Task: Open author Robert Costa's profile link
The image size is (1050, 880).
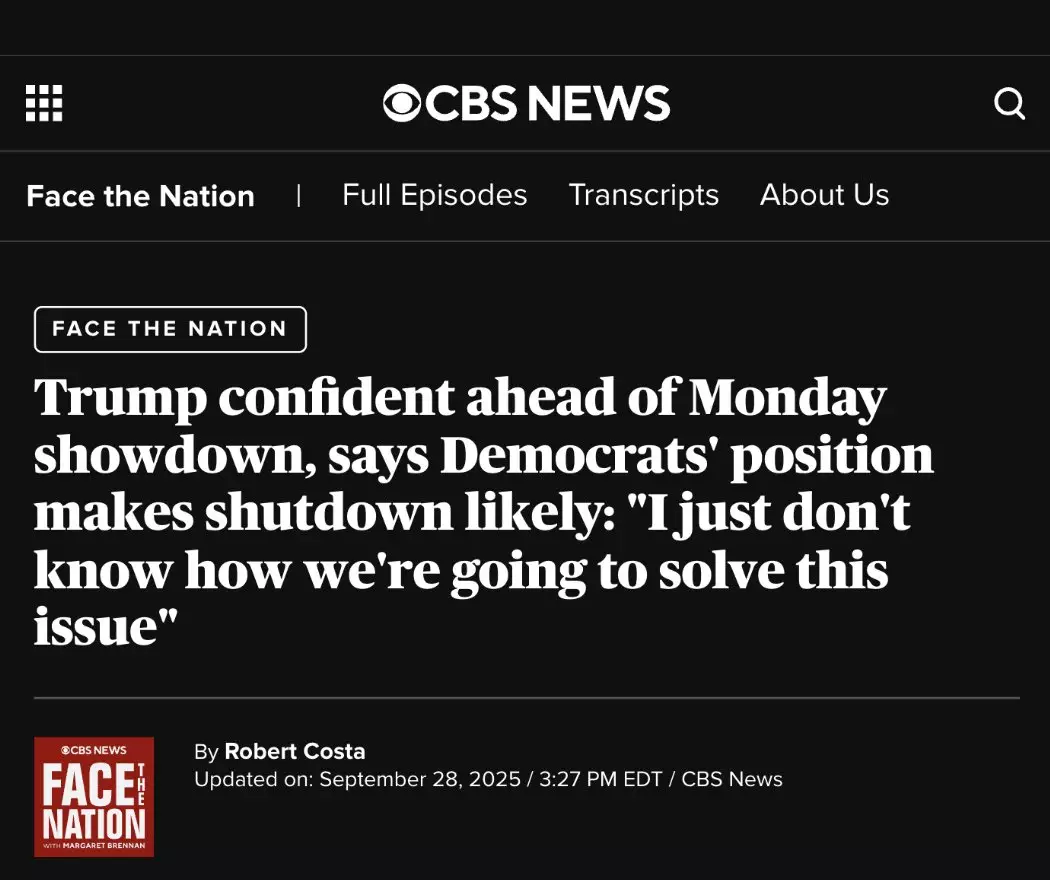Action: click(295, 751)
